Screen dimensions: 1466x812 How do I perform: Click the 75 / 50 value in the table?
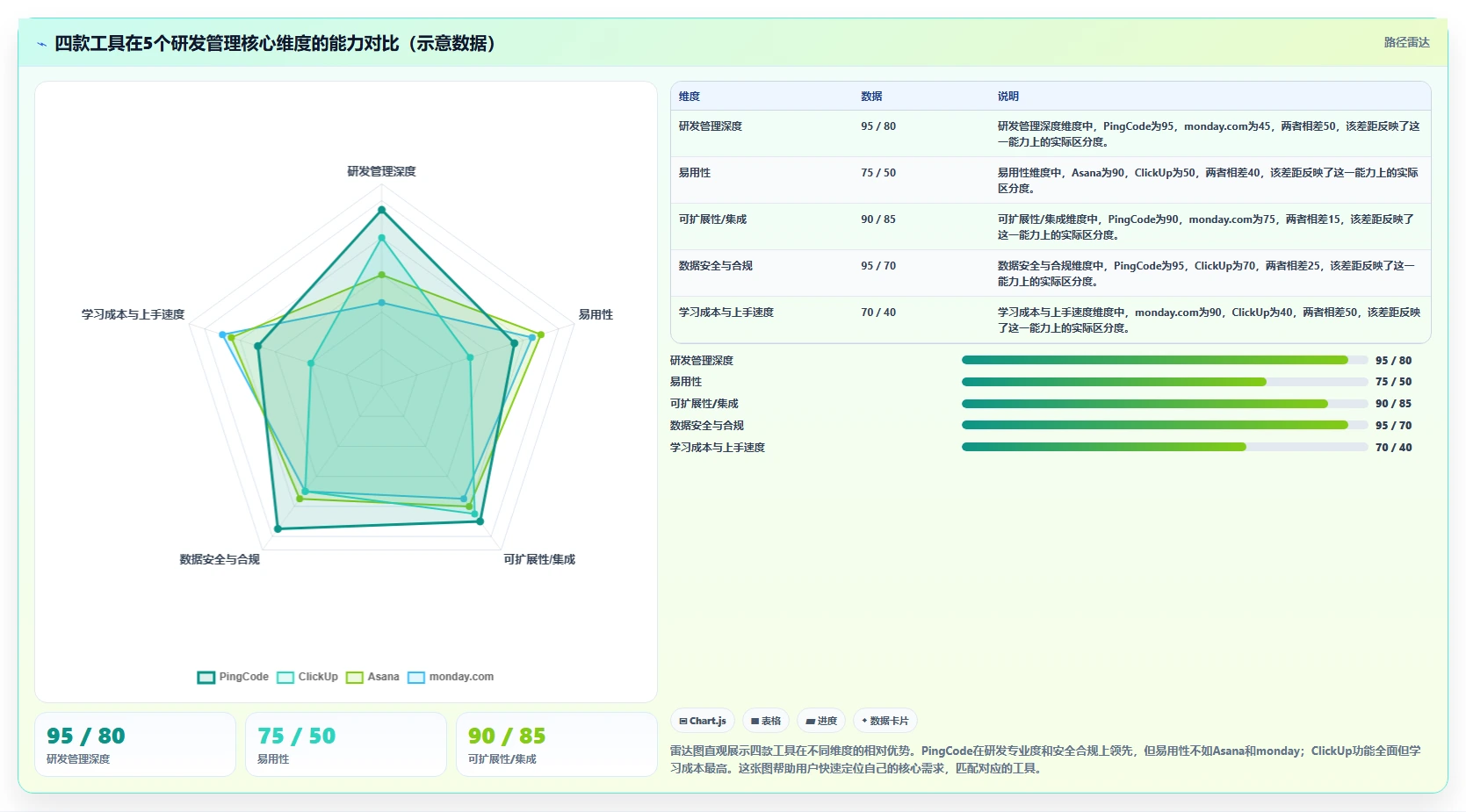point(878,173)
